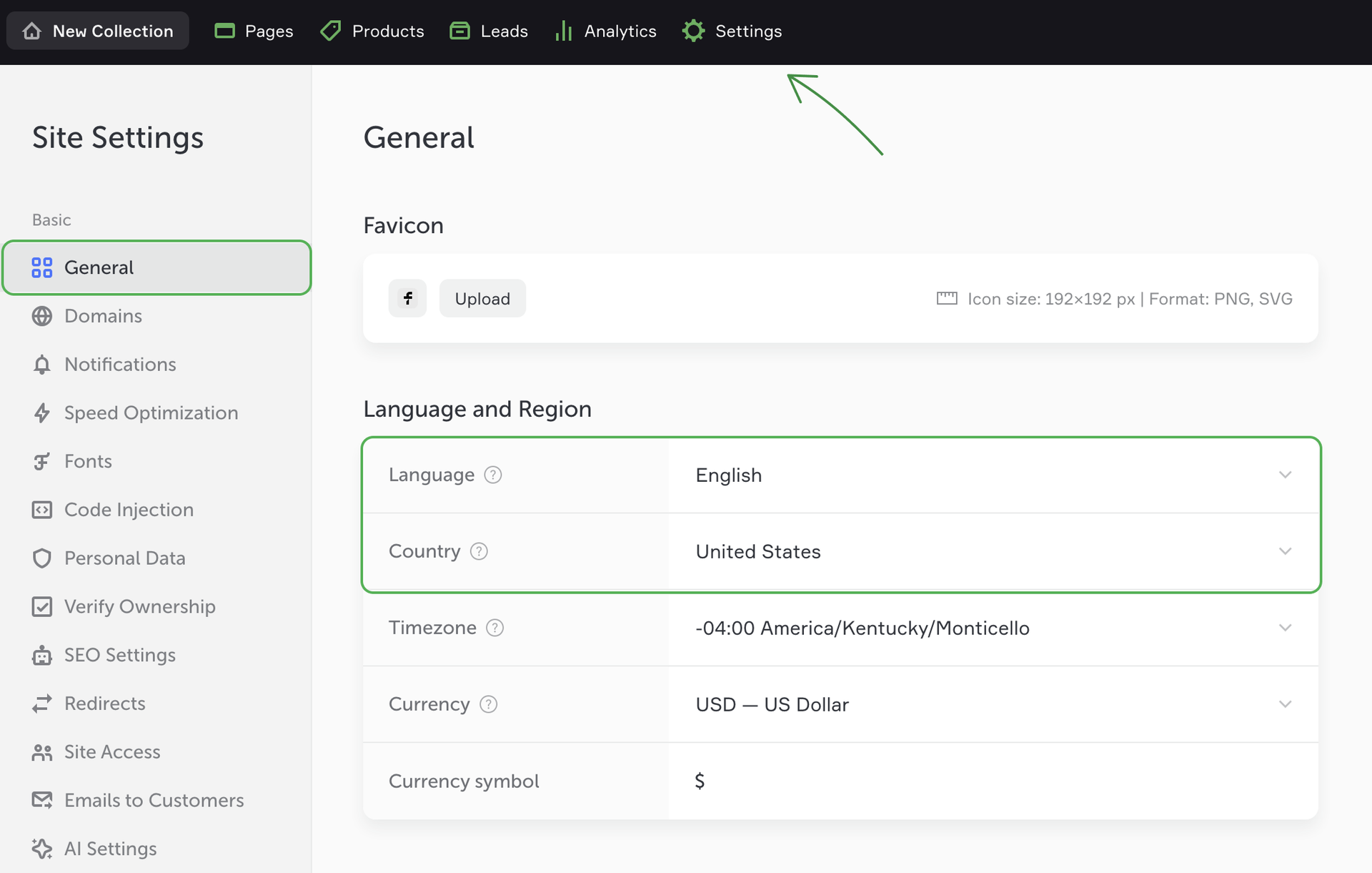1372x873 pixels.
Task: Open the Analytics tab
Action: click(x=605, y=31)
